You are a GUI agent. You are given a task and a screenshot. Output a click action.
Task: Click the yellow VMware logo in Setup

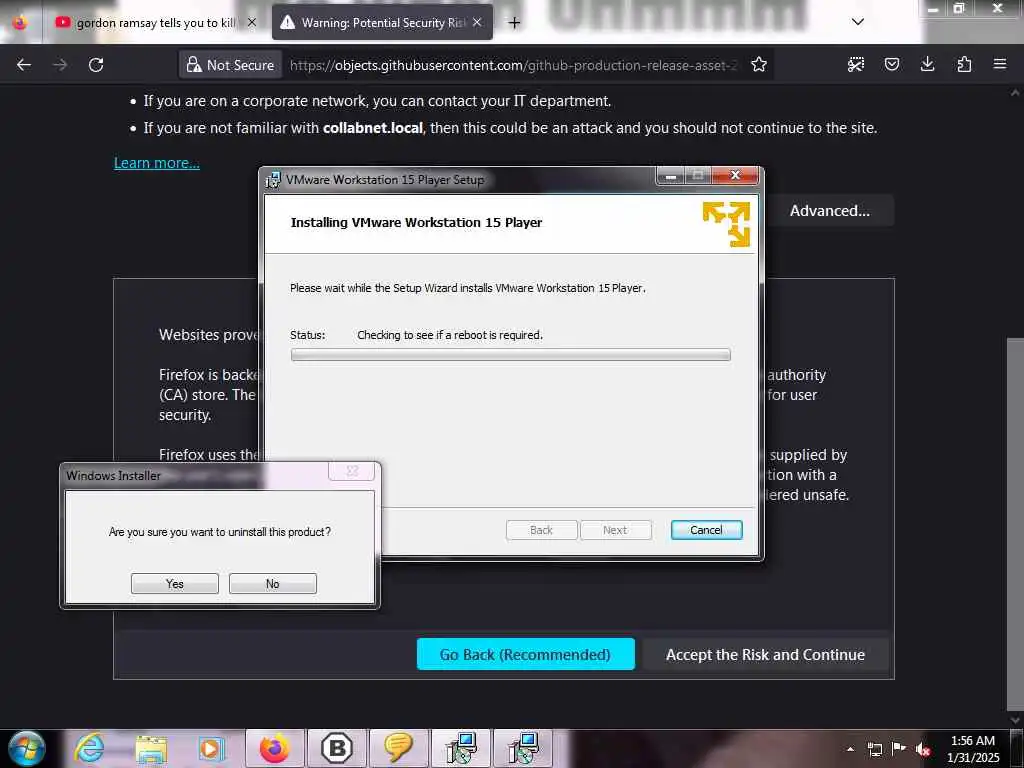[726, 224]
